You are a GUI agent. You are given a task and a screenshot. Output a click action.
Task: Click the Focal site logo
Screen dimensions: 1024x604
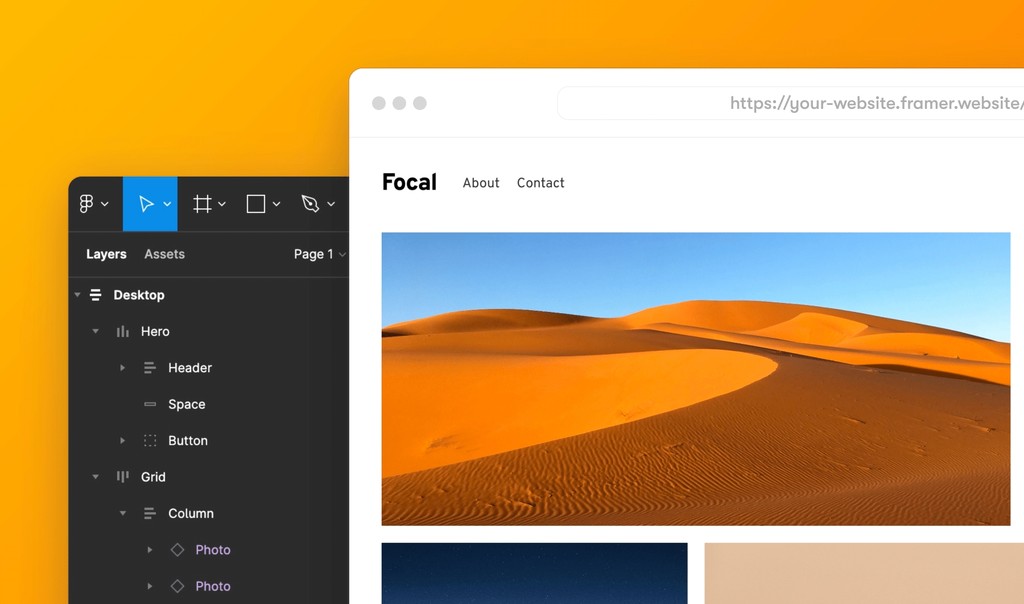click(x=409, y=182)
